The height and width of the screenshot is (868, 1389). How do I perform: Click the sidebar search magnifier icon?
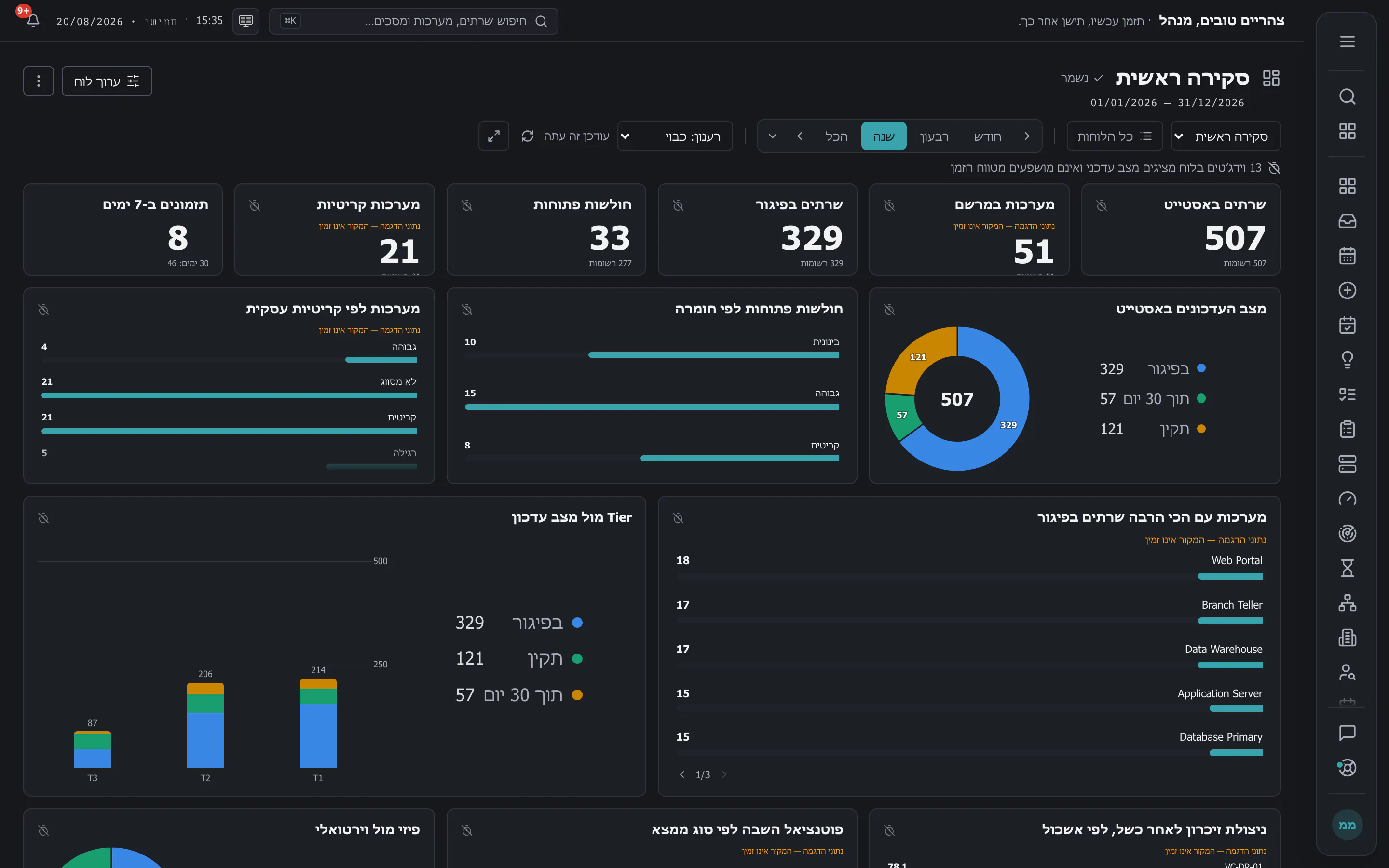click(x=1347, y=96)
